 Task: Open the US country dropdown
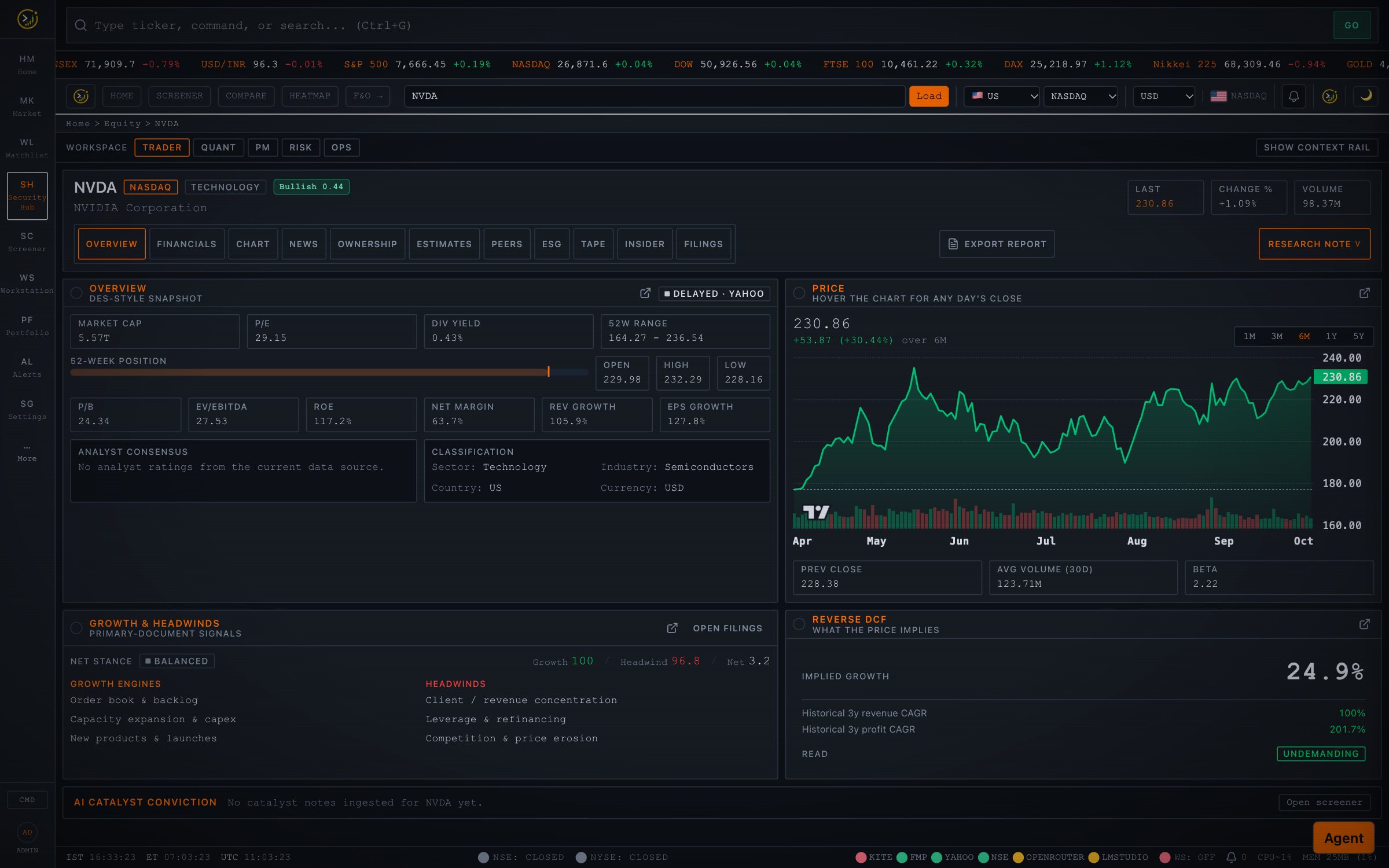click(x=1002, y=96)
